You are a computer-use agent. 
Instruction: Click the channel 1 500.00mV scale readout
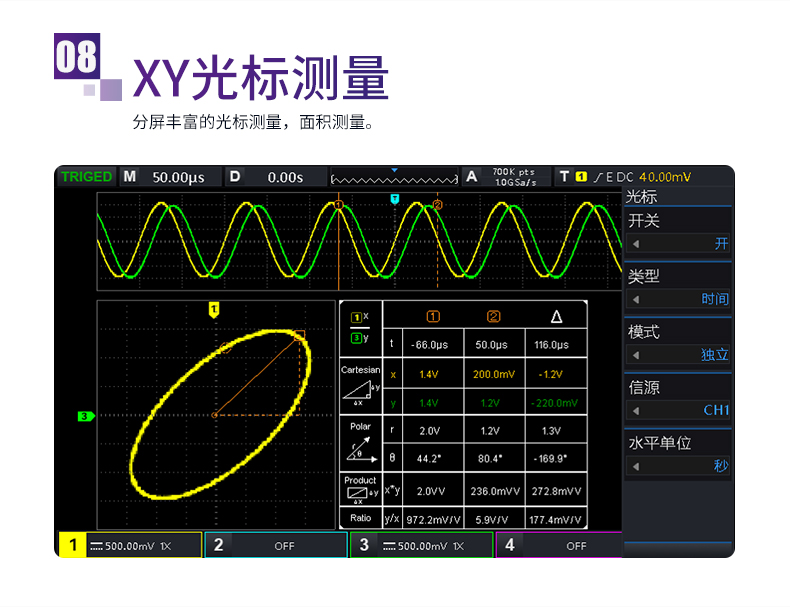(x=130, y=546)
